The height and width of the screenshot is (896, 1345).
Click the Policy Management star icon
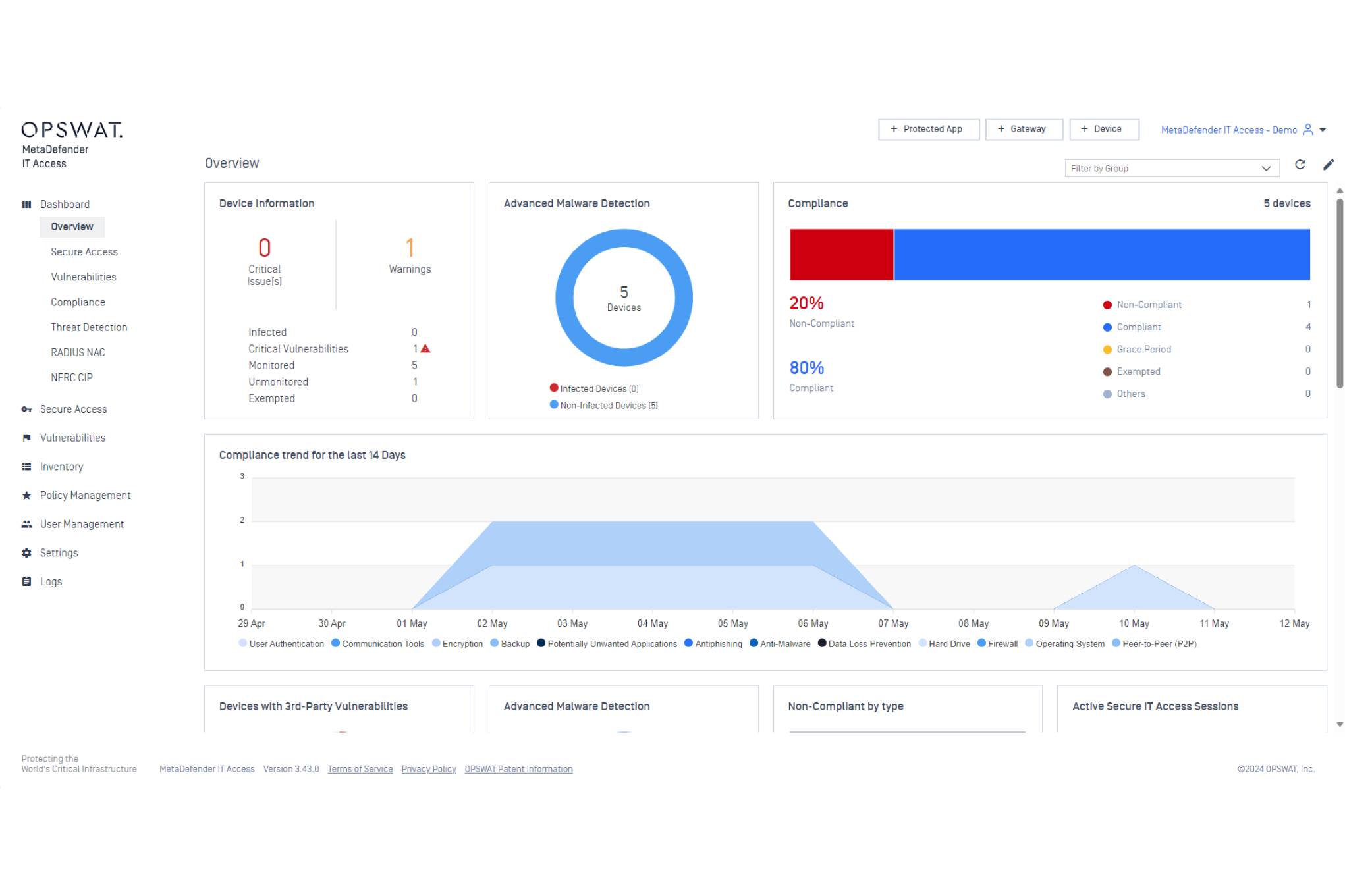(26, 496)
